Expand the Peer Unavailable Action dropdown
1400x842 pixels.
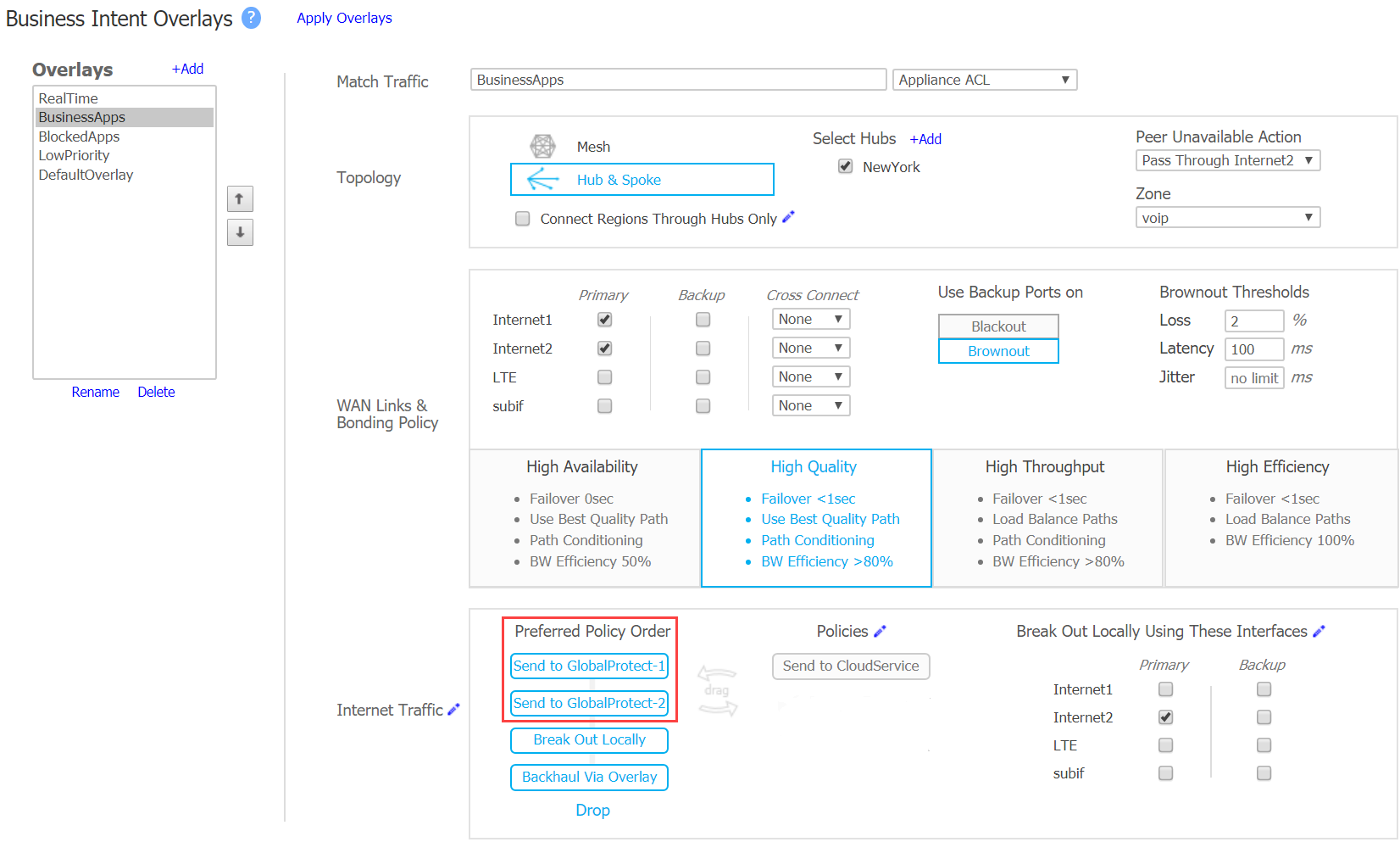tap(1227, 160)
